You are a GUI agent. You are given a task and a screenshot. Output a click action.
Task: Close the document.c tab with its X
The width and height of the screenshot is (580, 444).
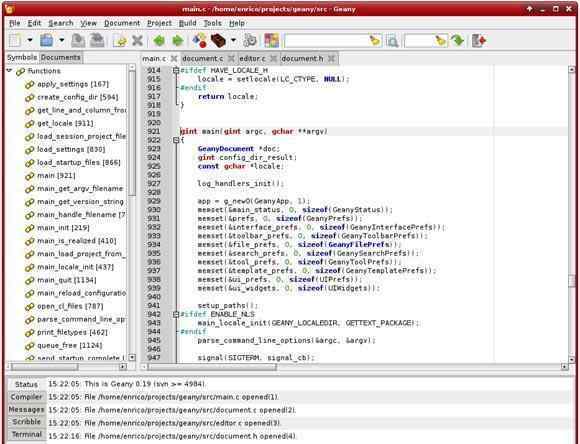point(231,59)
